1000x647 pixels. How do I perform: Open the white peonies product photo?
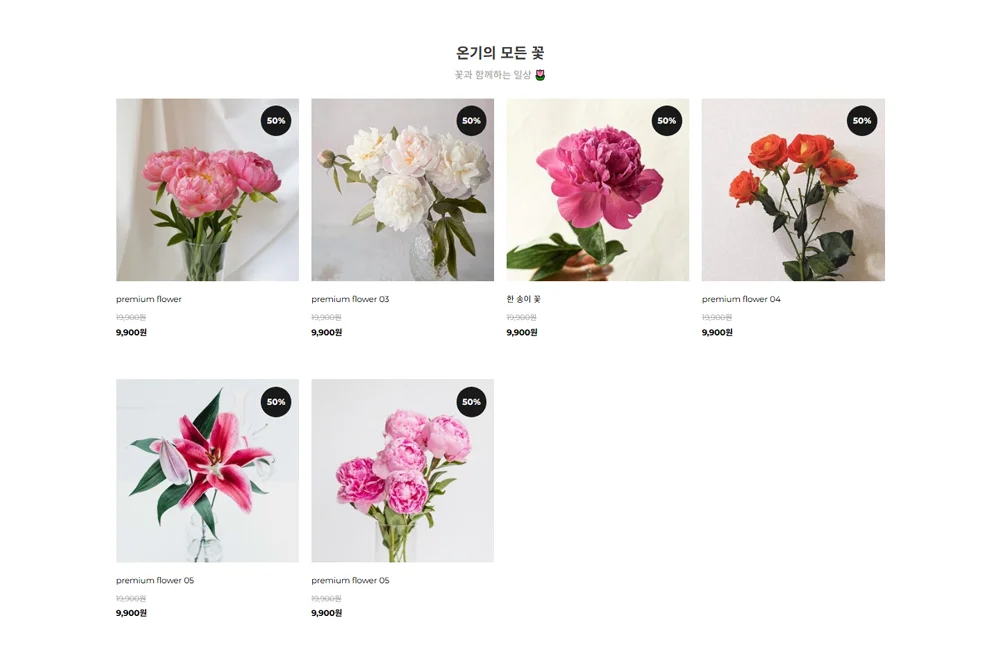click(402, 190)
